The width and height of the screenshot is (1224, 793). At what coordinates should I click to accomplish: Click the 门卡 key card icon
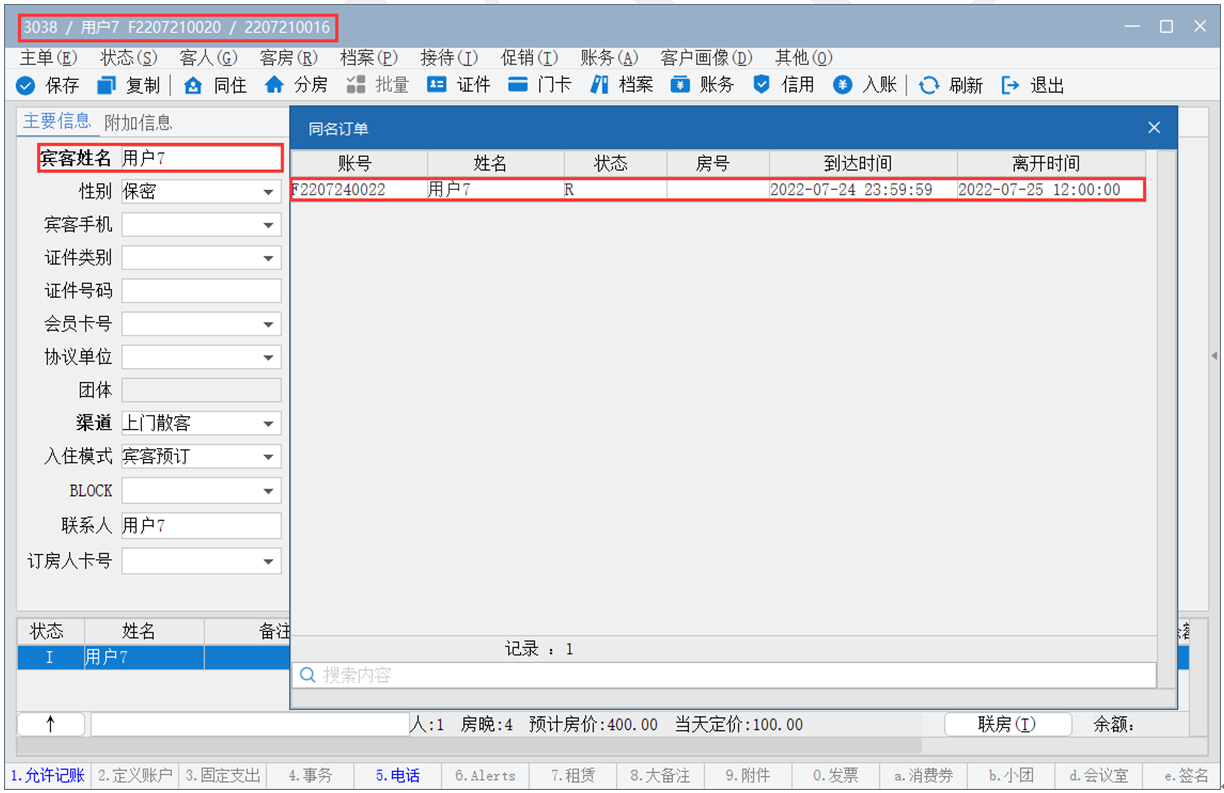517,85
